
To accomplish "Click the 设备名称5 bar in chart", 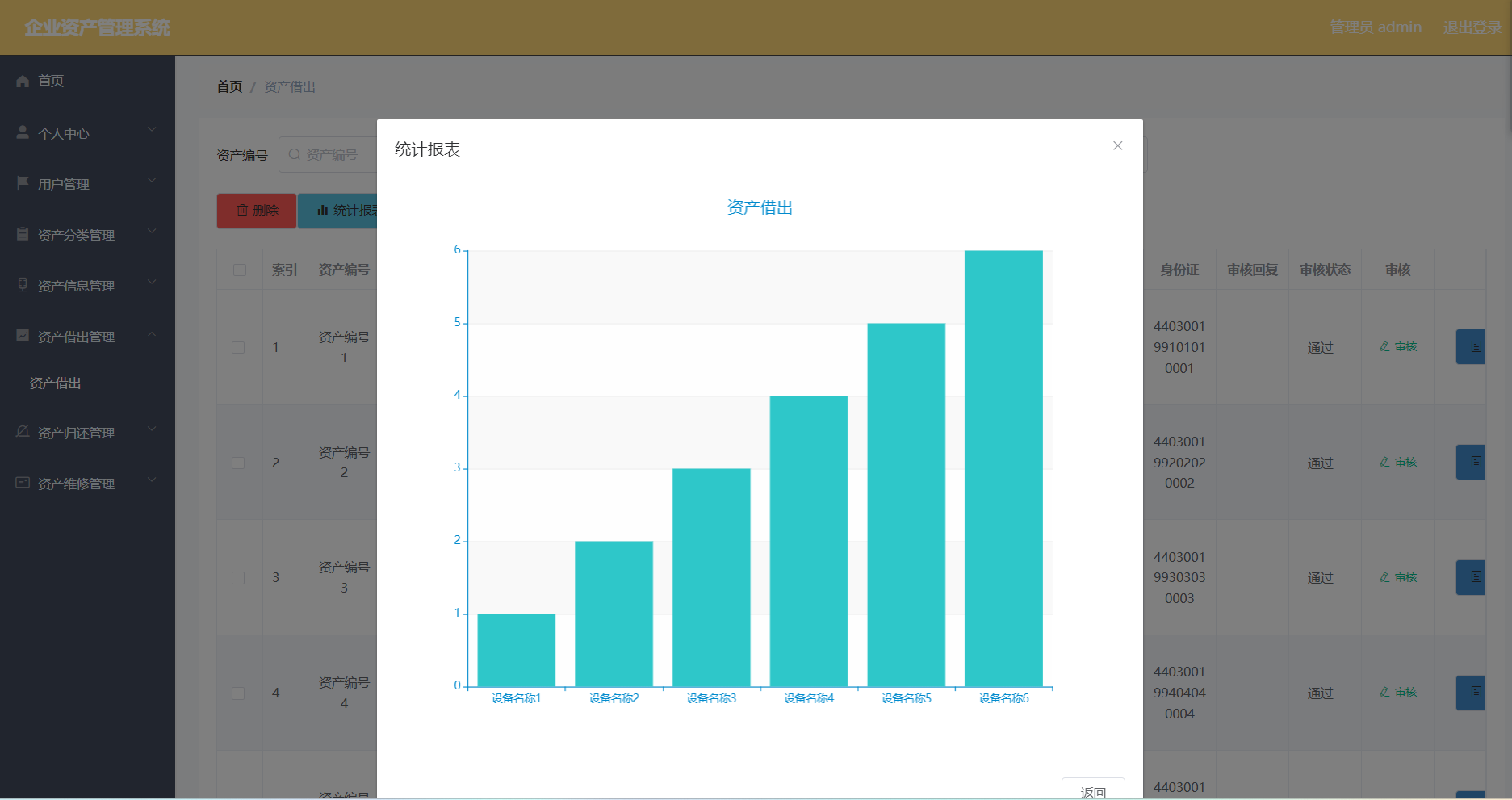I will pyautogui.click(x=907, y=505).
